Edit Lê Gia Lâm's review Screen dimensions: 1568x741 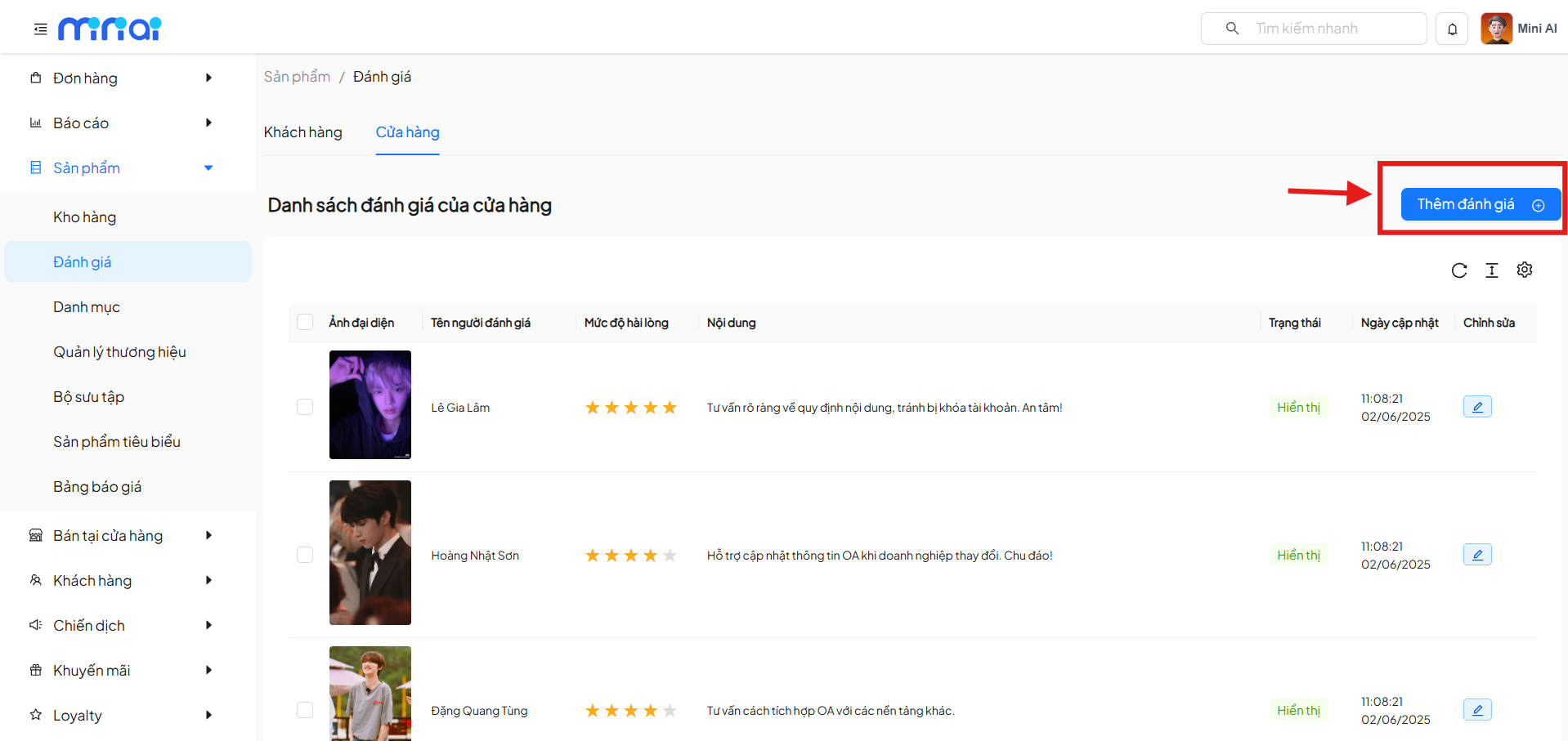pos(1477,407)
